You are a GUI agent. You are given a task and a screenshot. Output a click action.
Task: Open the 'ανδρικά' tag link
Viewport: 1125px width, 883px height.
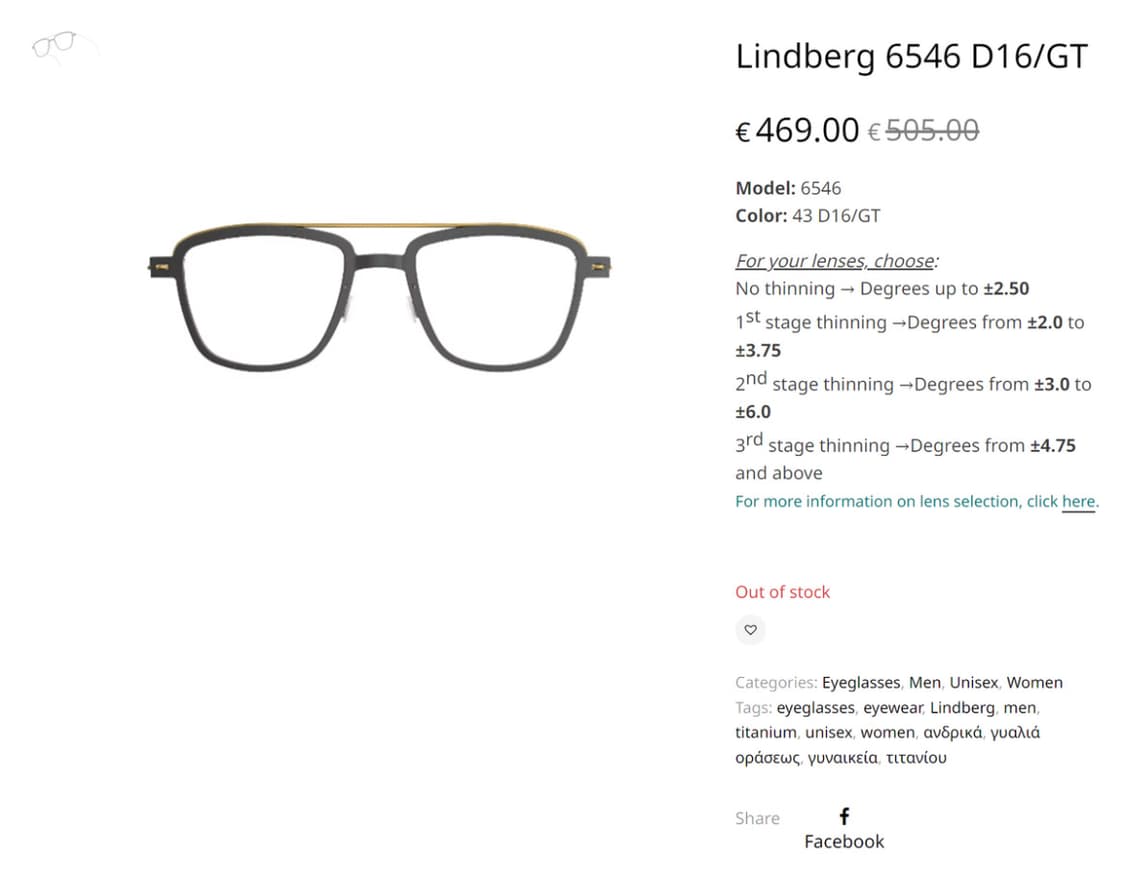pyautogui.click(x=952, y=733)
